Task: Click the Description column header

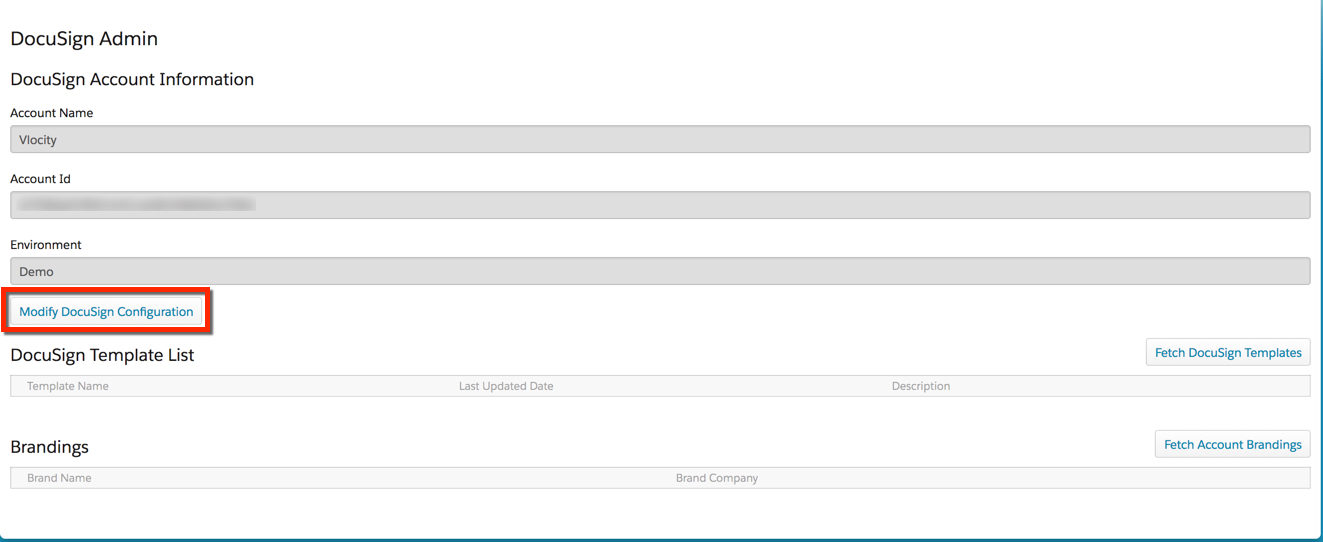Action: click(921, 386)
